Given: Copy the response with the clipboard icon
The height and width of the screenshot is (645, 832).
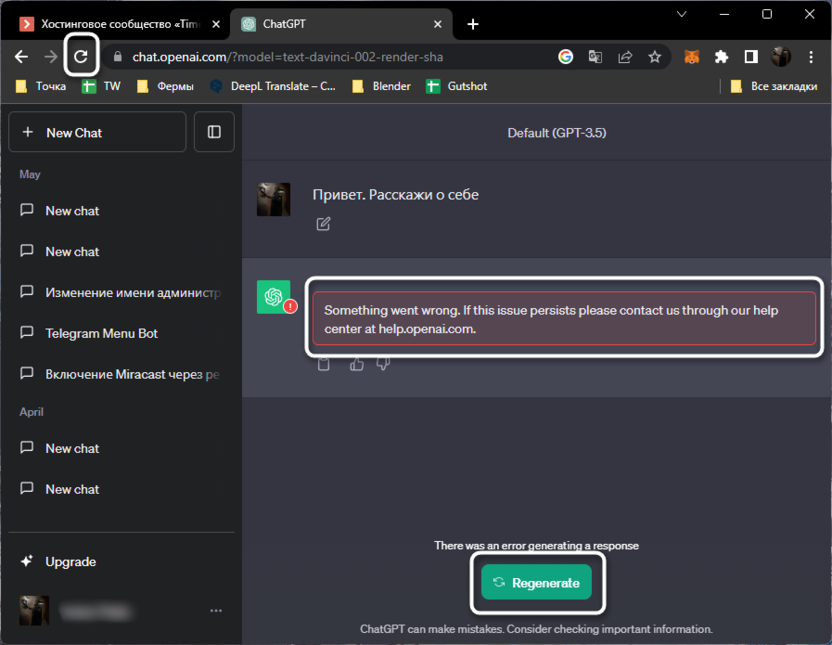Looking at the screenshot, I should coord(323,364).
